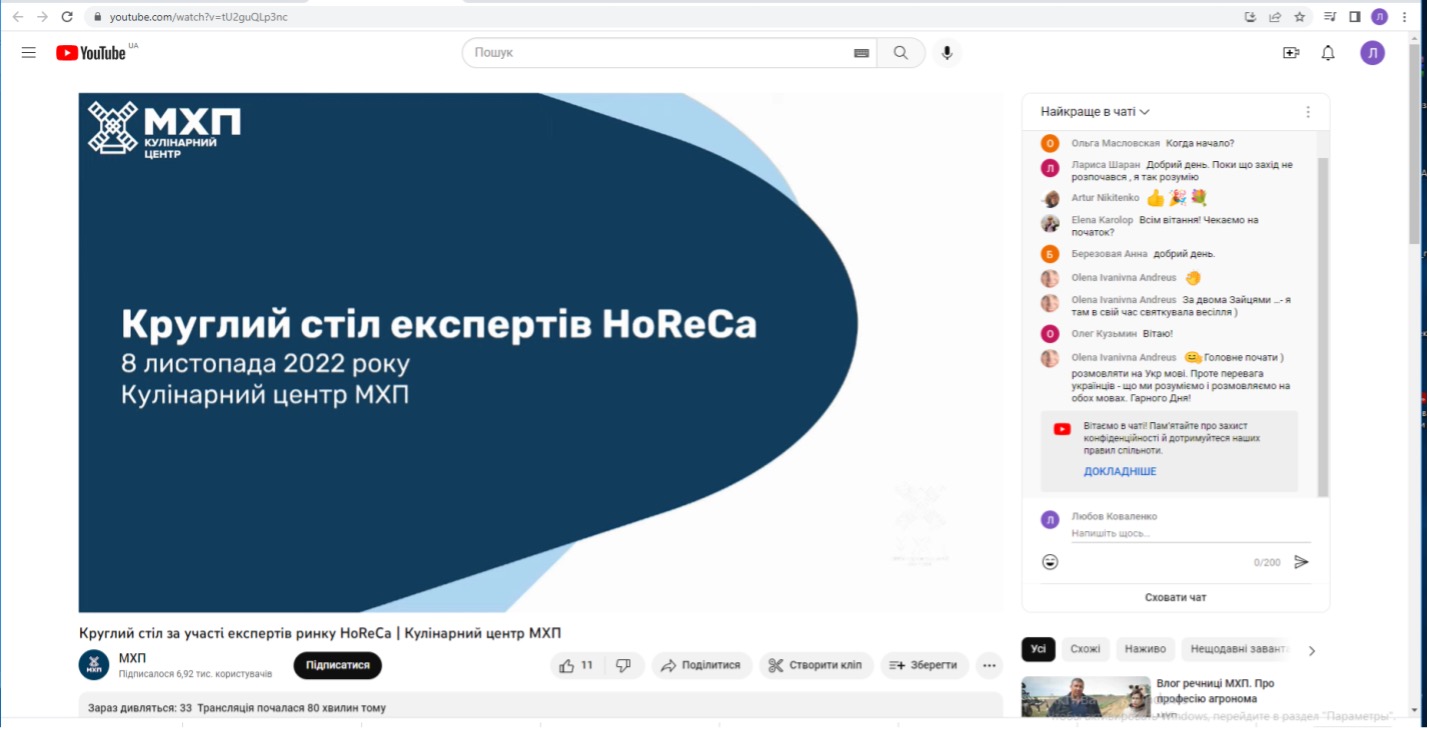Click the search magnifier button
Image resolution: width=1430 pixels, height=730 pixels.
click(x=901, y=53)
